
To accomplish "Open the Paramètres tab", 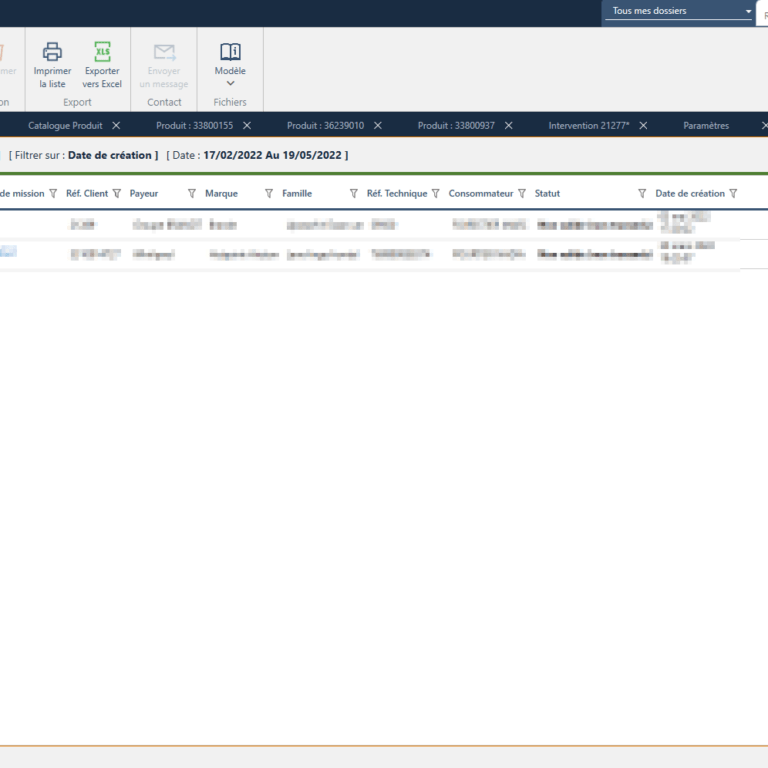I will (x=706, y=126).
